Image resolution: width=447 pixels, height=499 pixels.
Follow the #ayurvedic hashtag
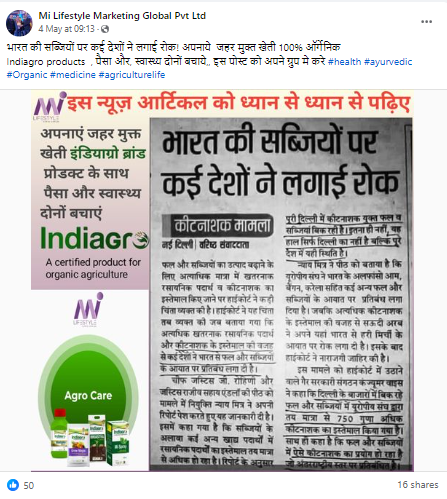coord(388,62)
